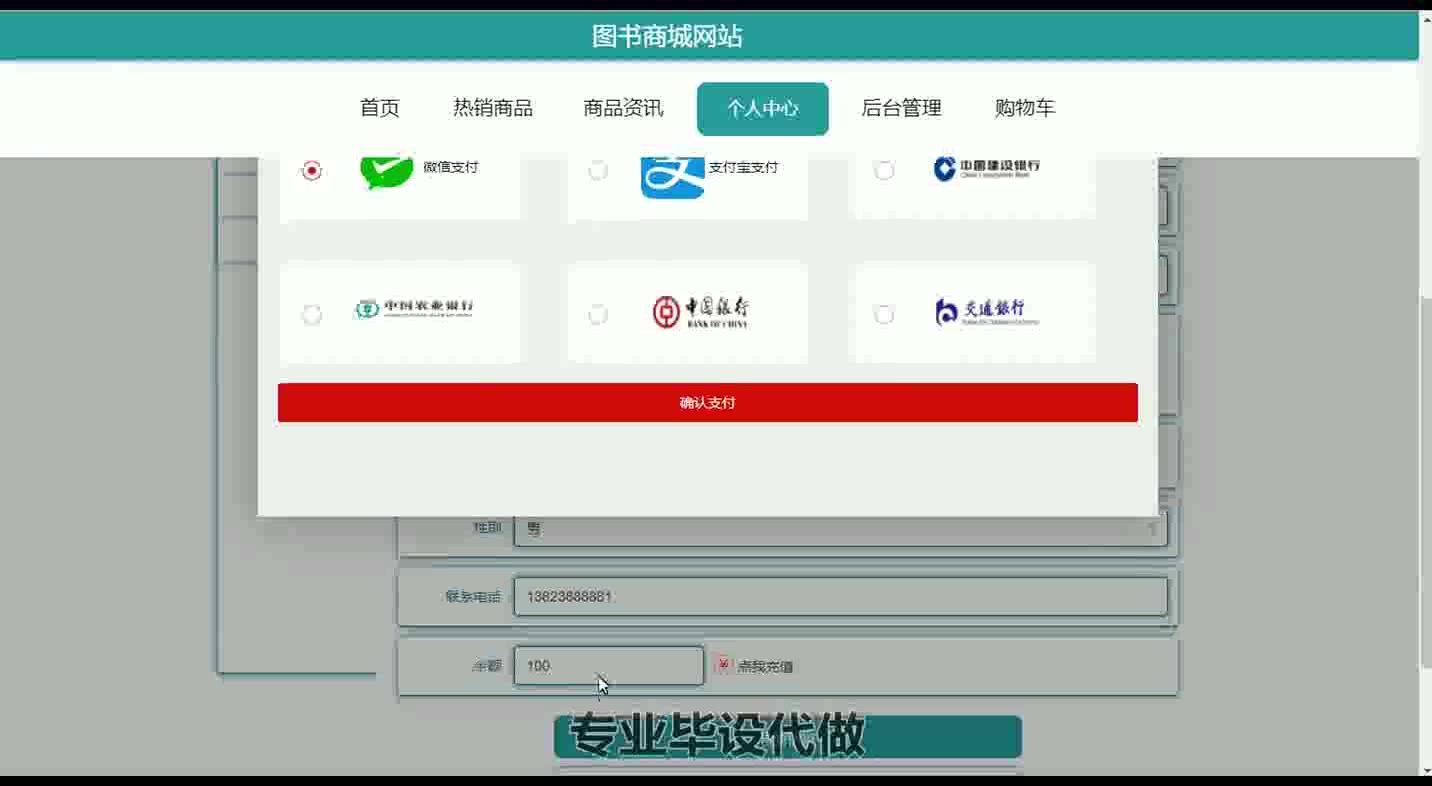Click the Agricultural Bank of China logo
The image size is (1432, 786).
point(414,309)
